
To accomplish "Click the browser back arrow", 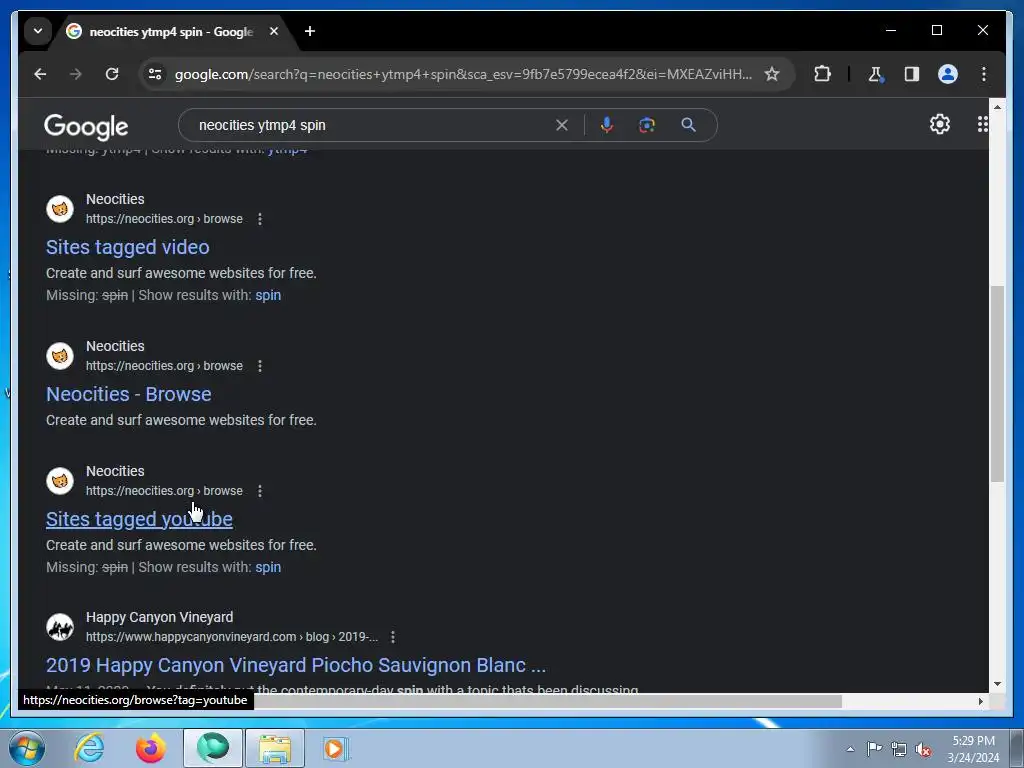I will [40, 74].
